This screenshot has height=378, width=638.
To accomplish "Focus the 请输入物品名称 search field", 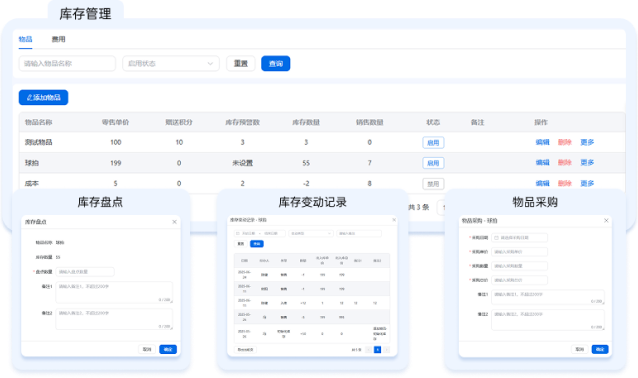I will coord(67,63).
